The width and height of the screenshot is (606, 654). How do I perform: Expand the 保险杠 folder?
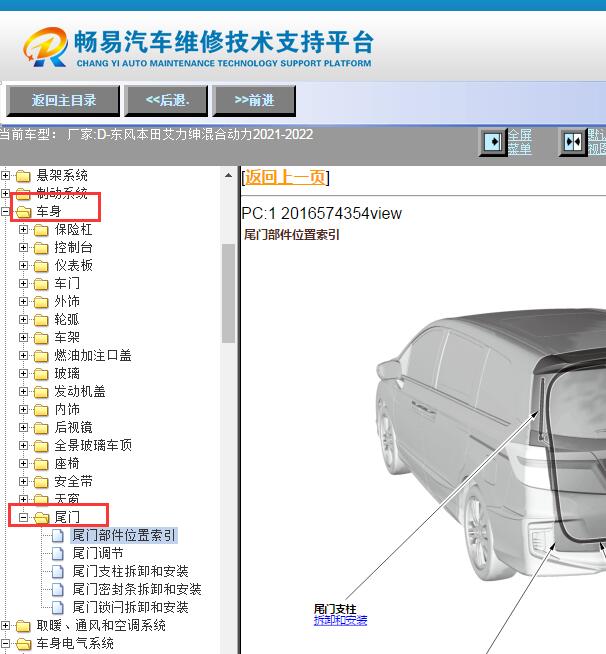[x=23, y=229]
